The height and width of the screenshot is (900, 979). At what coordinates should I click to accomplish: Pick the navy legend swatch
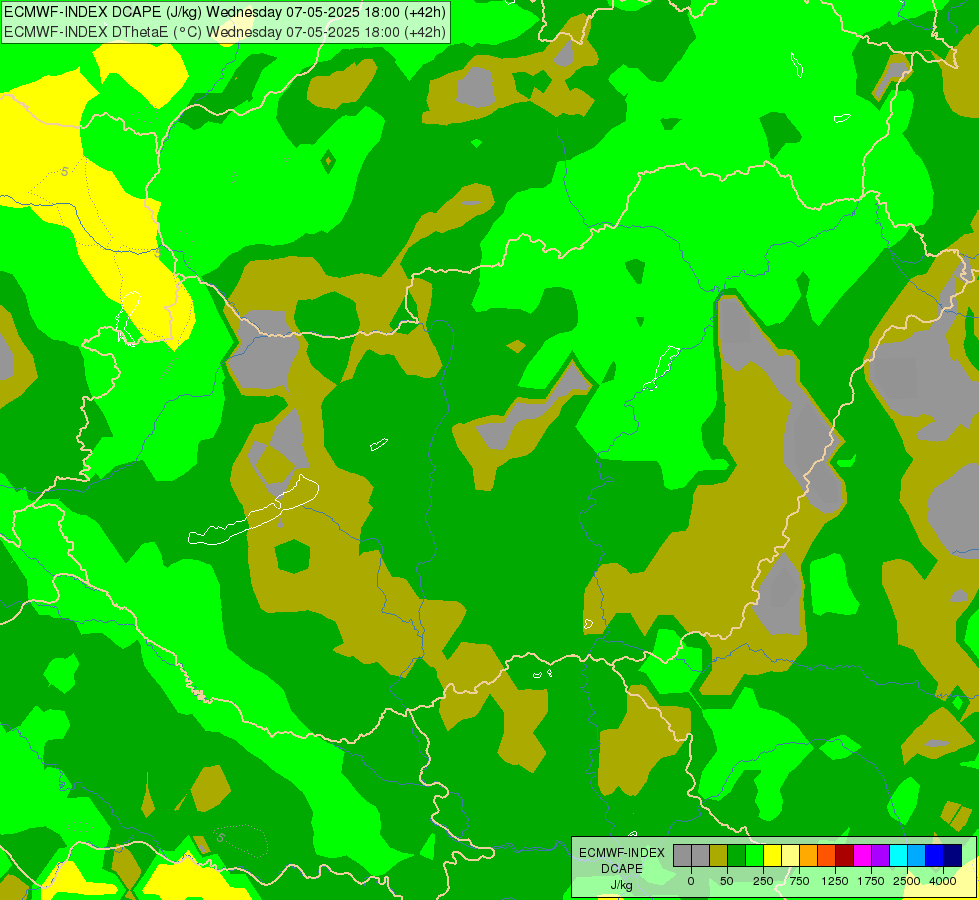(952, 855)
